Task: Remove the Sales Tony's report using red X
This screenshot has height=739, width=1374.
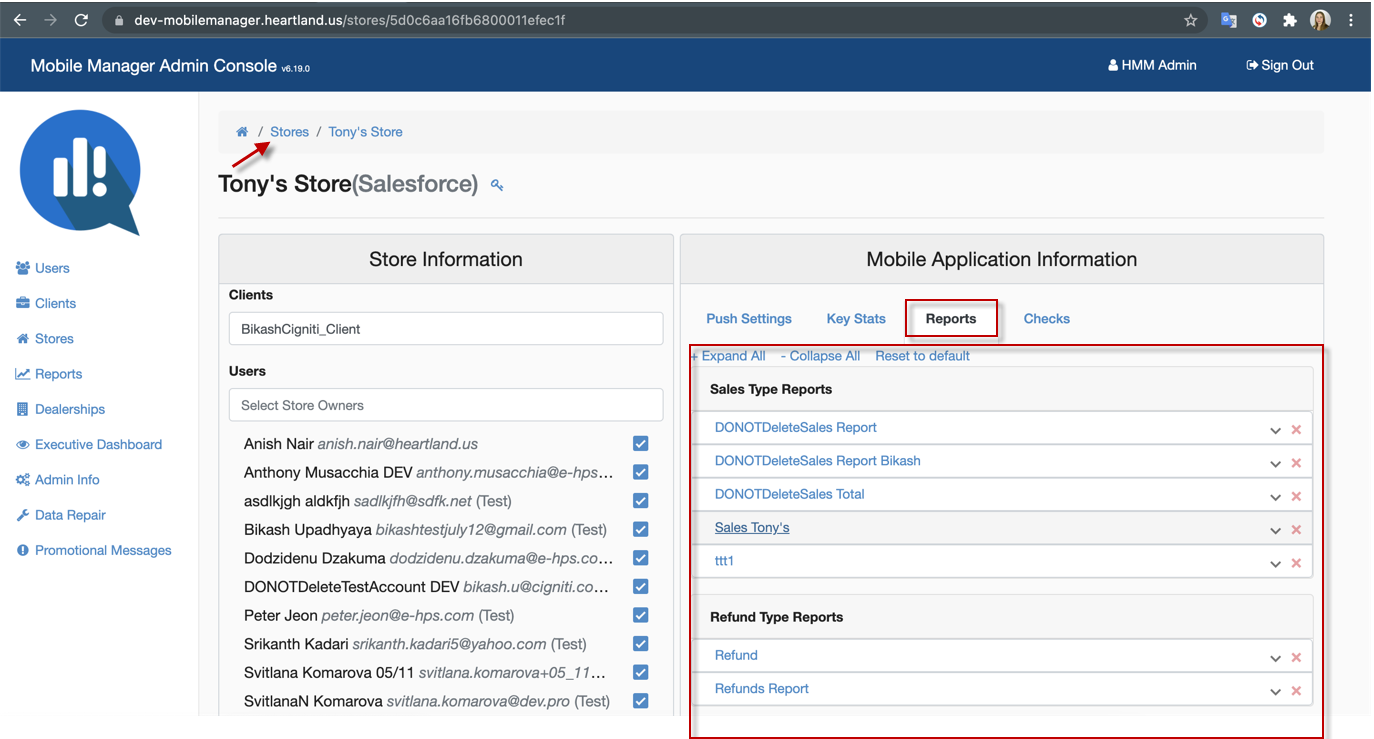Action: pyautogui.click(x=1296, y=530)
